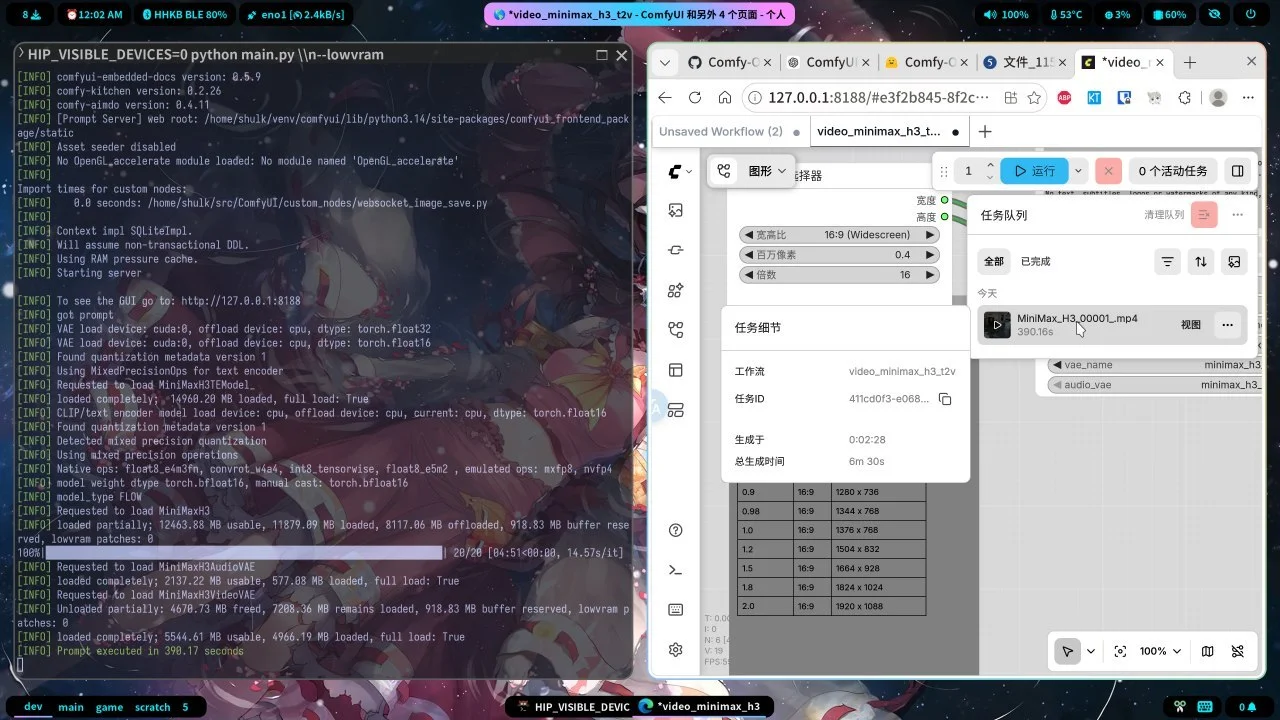Click the 0 个活动任务 button
The height and width of the screenshot is (720, 1280).
(x=1173, y=171)
